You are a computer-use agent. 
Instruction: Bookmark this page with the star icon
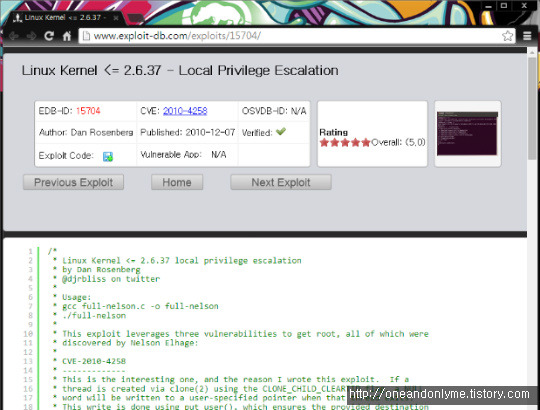coord(507,36)
